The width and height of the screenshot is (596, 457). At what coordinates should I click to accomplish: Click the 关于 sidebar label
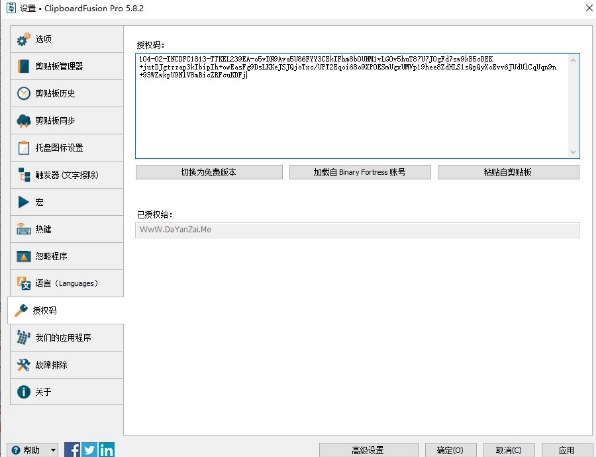43,392
